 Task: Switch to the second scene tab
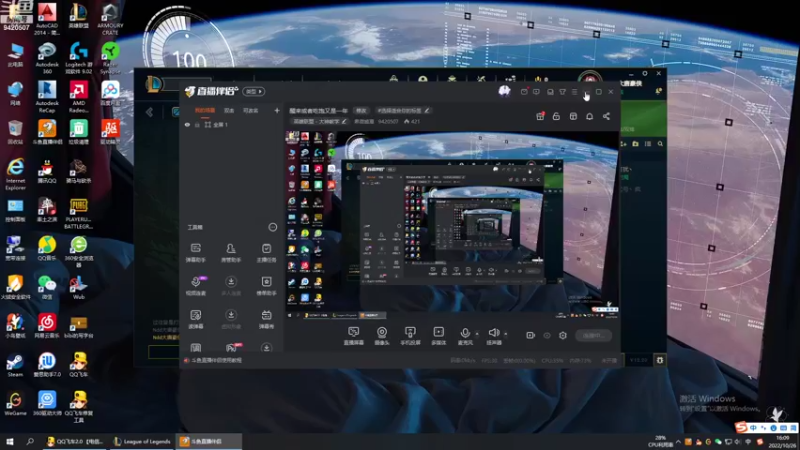(x=229, y=110)
